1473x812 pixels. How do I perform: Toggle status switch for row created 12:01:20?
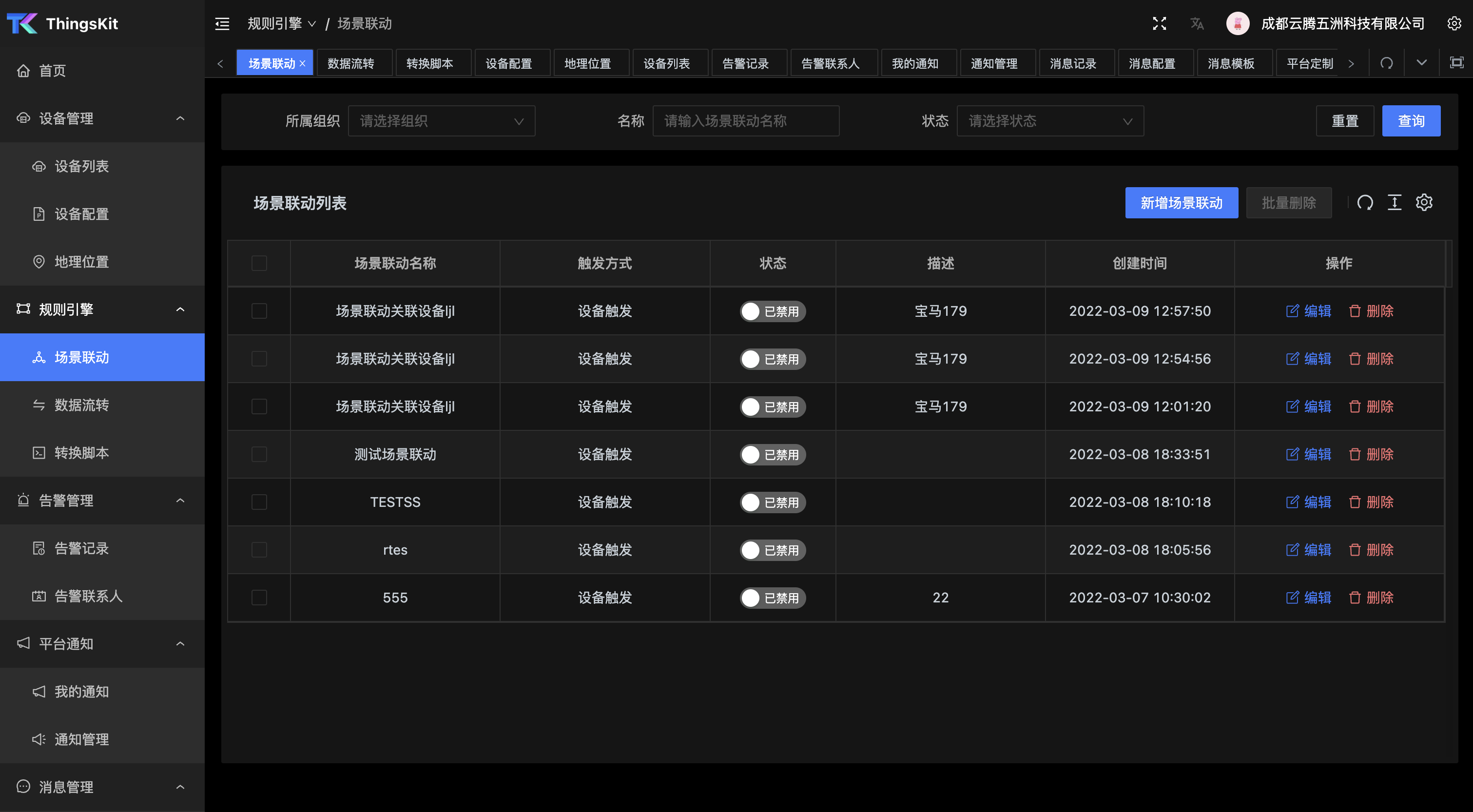click(x=773, y=406)
